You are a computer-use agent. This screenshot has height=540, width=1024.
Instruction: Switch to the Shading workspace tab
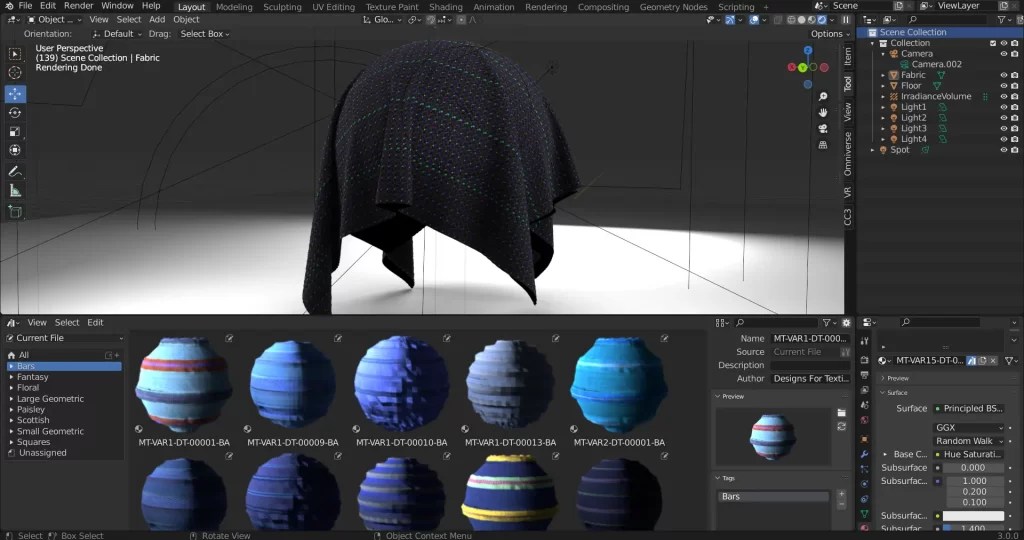pos(445,7)
